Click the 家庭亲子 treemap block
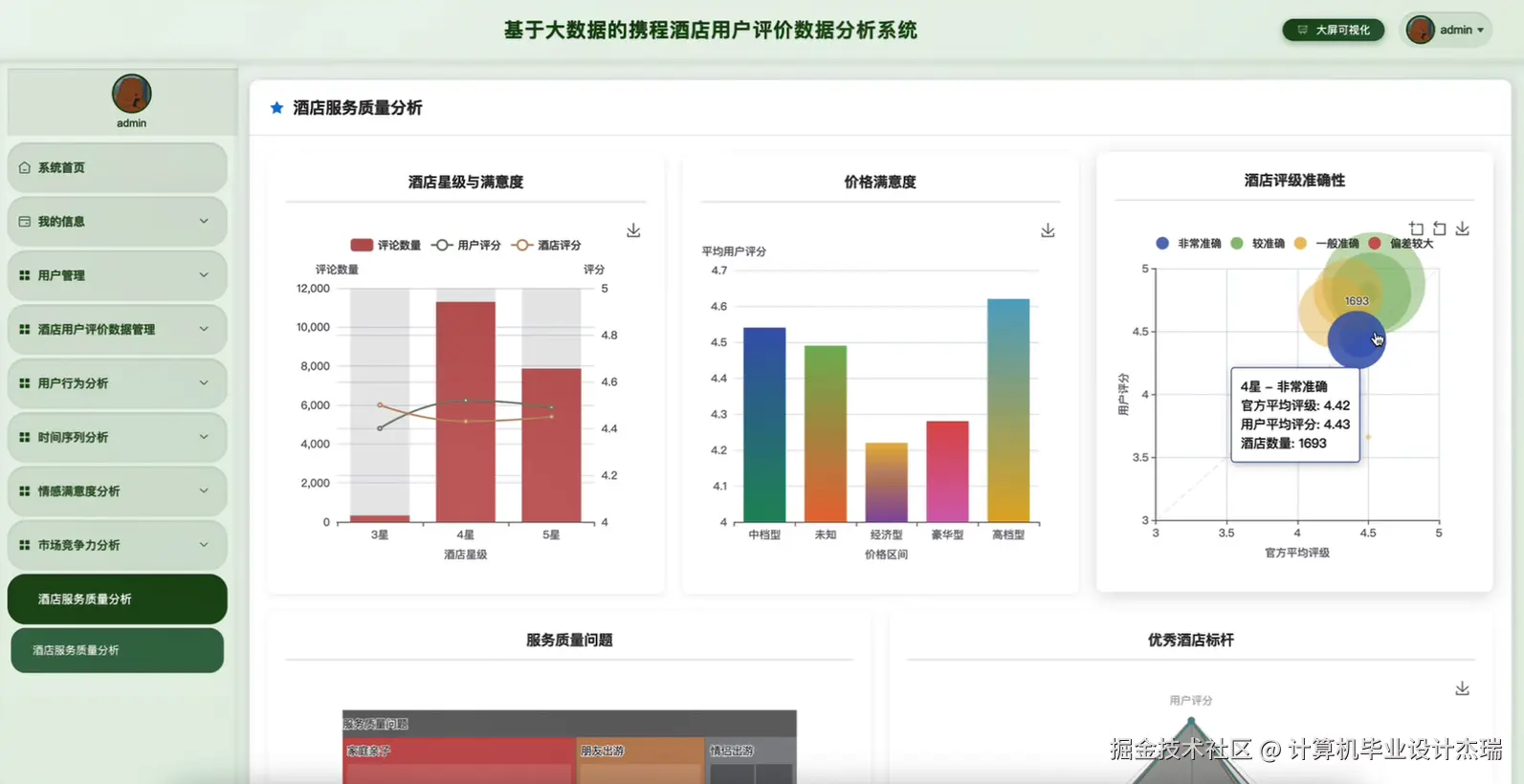 [459, 761]
